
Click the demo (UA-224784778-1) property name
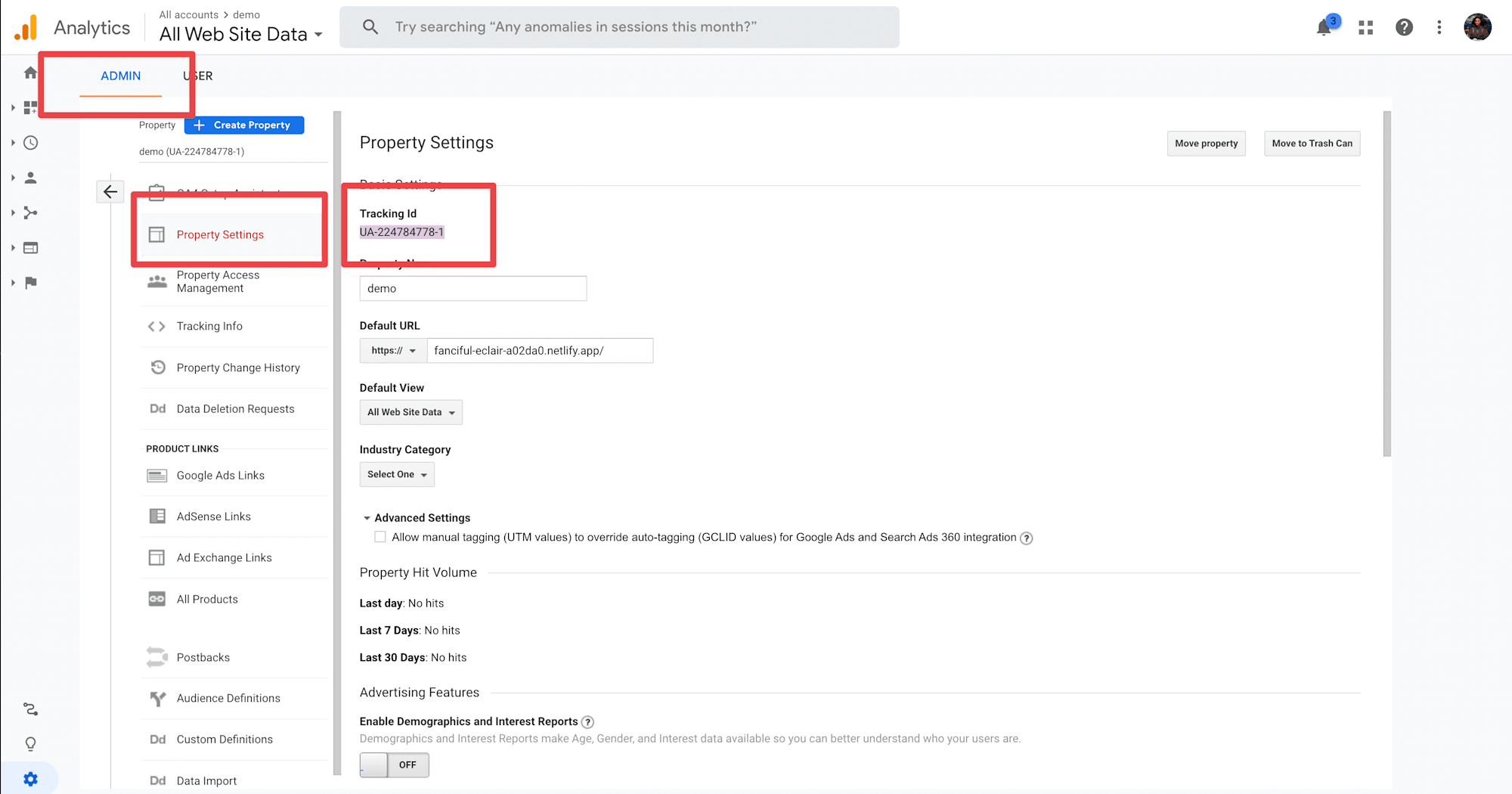pyautogui.click(x=191, y=152)
